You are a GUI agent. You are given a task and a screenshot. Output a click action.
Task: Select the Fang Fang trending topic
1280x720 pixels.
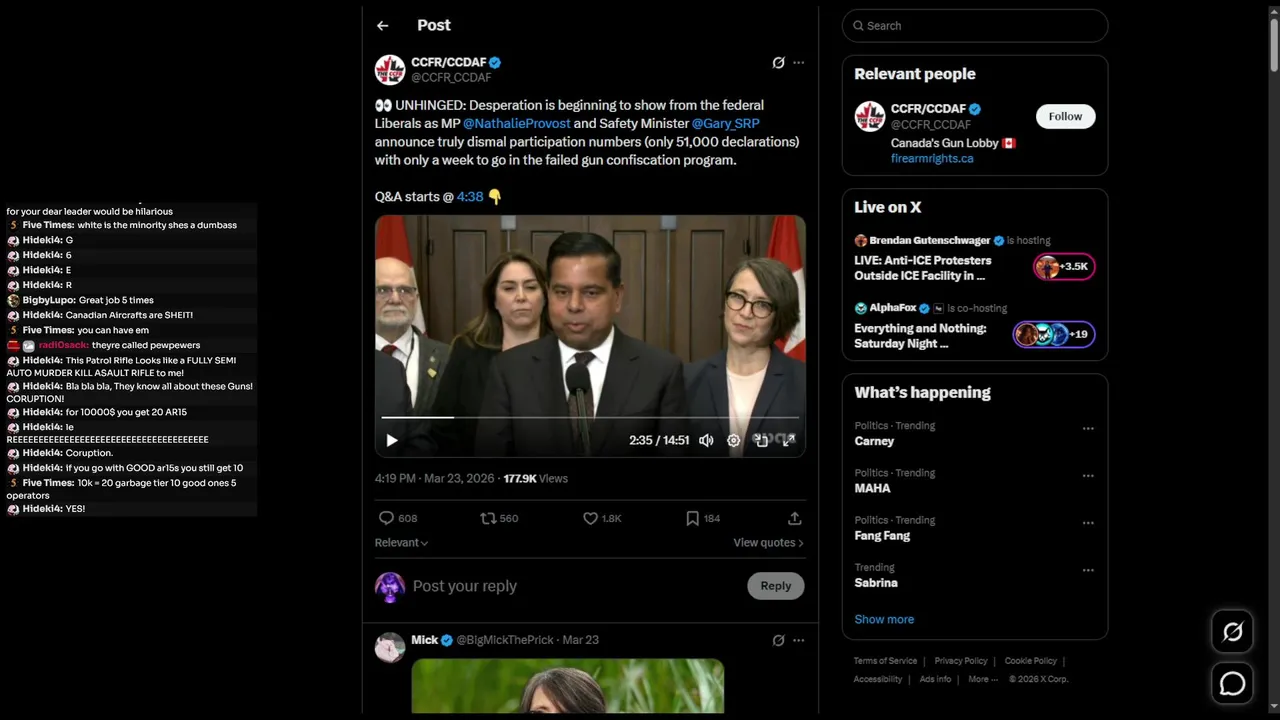[882, 535]
